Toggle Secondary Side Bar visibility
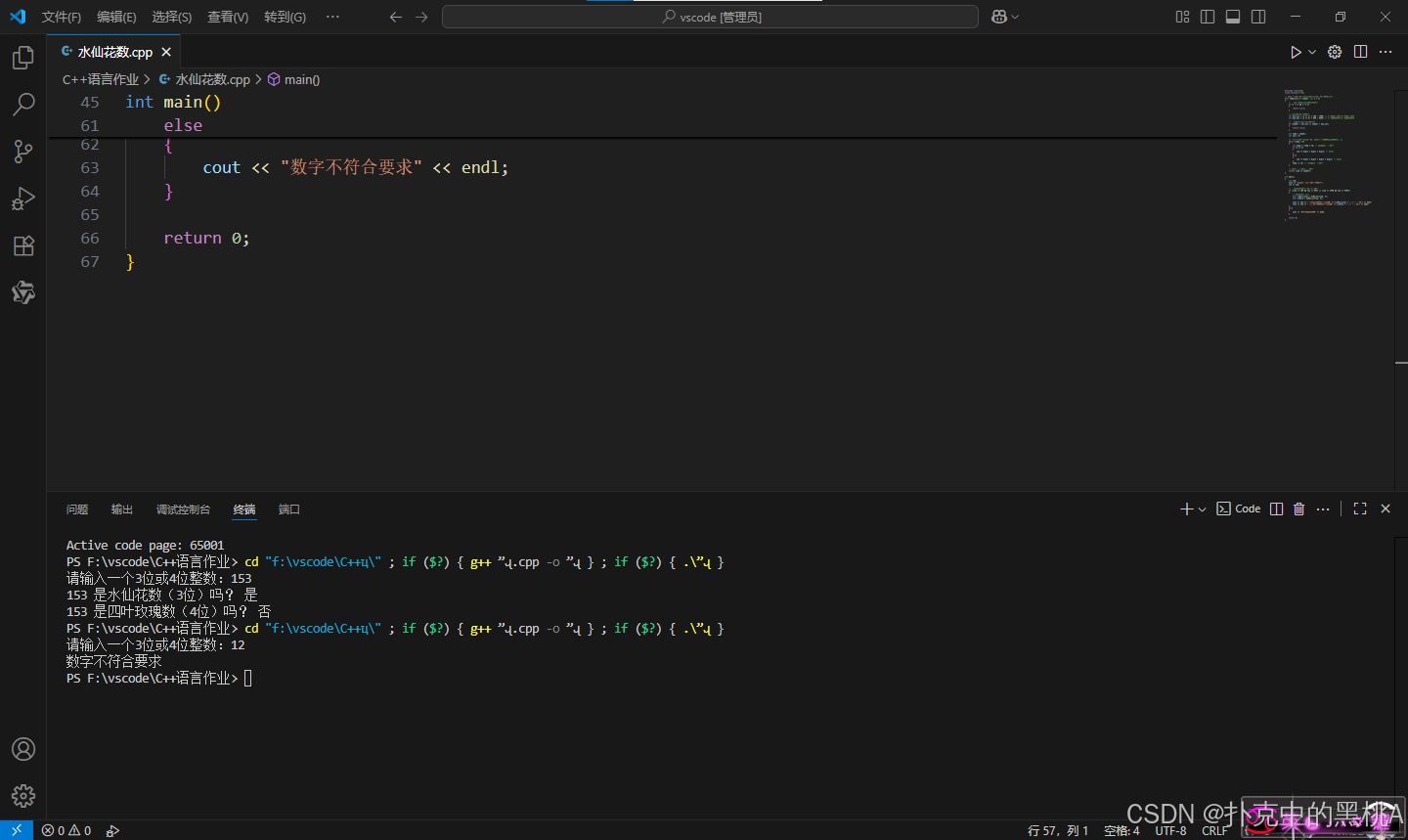This screenshot has height=840, width=1408. click(1258, 17)
